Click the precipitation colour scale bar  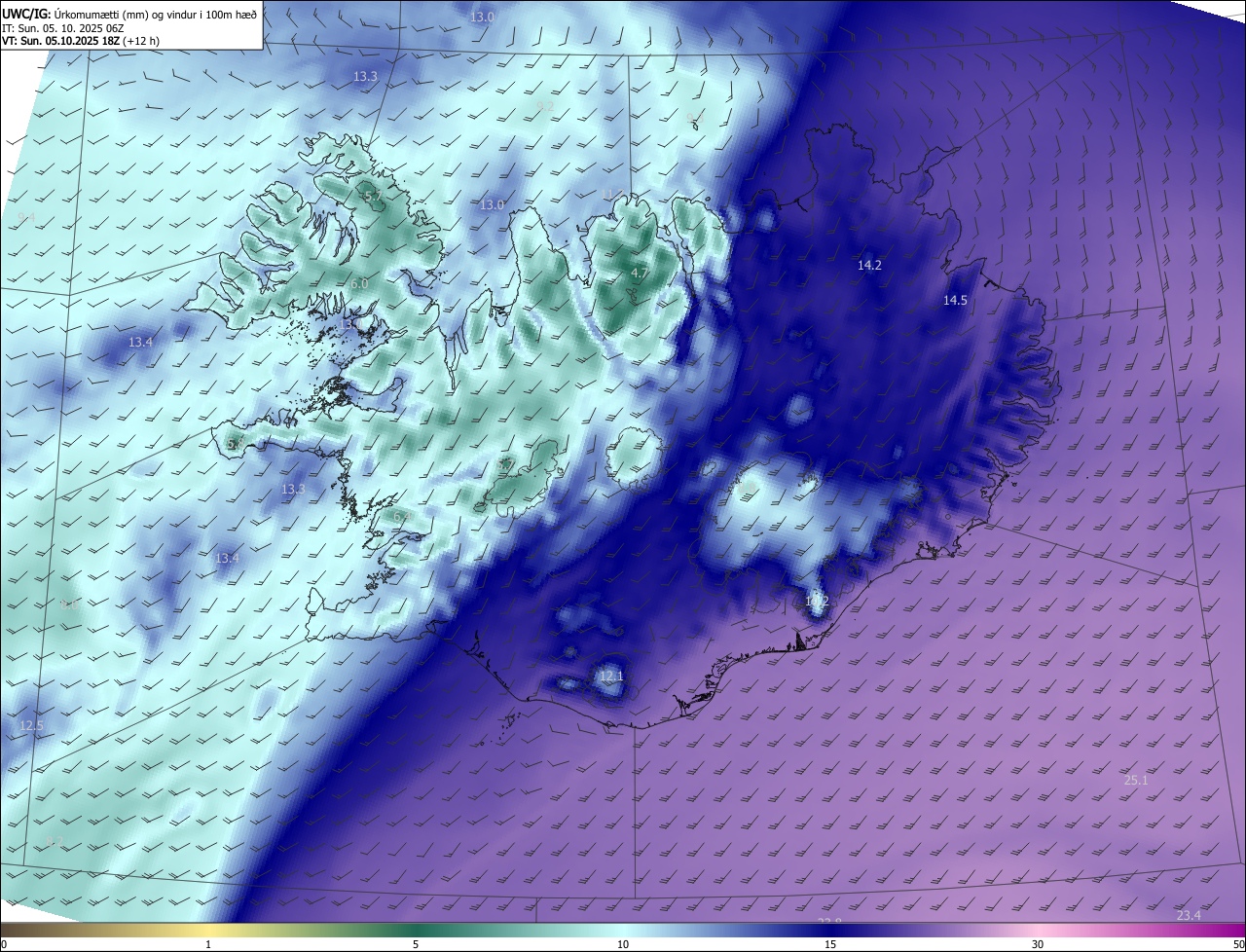click(623, 930)
